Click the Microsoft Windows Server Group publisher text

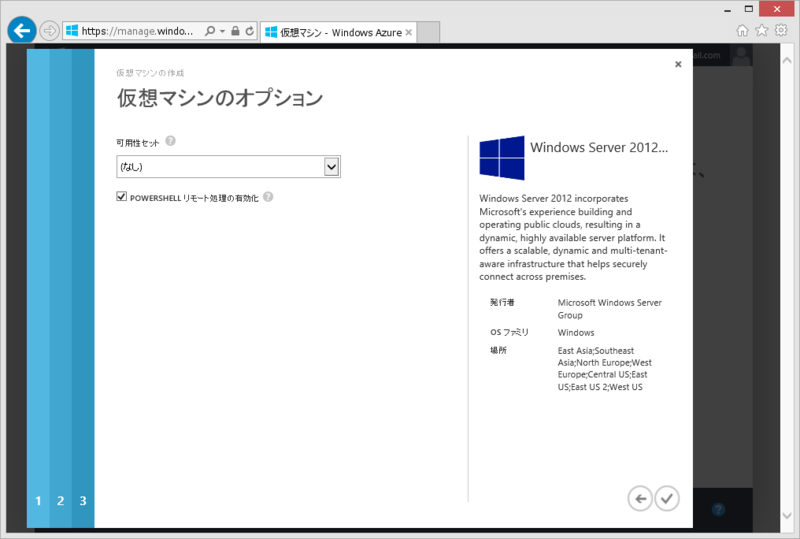tap(609, 309)
